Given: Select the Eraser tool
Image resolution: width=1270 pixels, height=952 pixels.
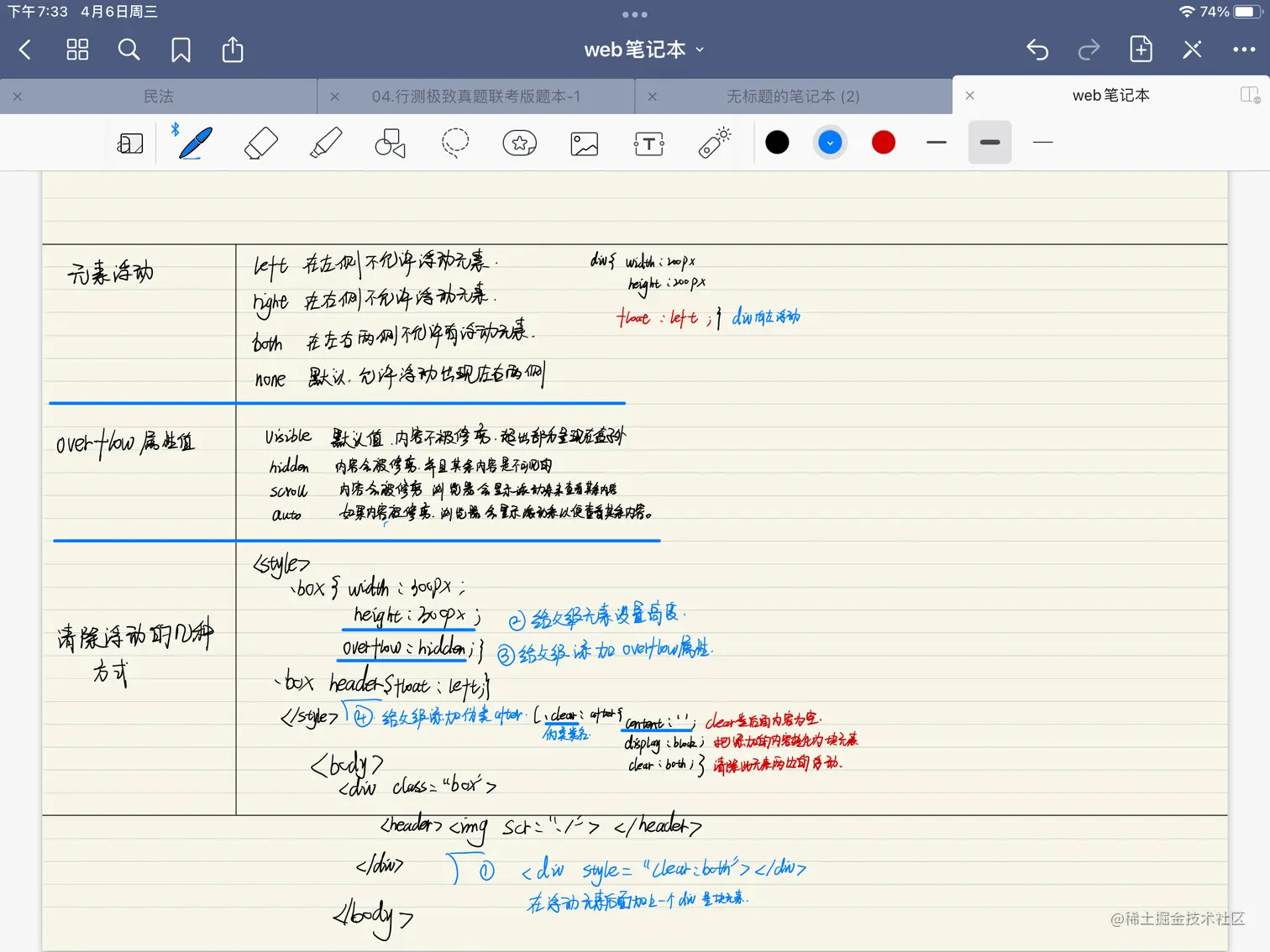Looking at the screenshot, I should [x=260, y=143].
